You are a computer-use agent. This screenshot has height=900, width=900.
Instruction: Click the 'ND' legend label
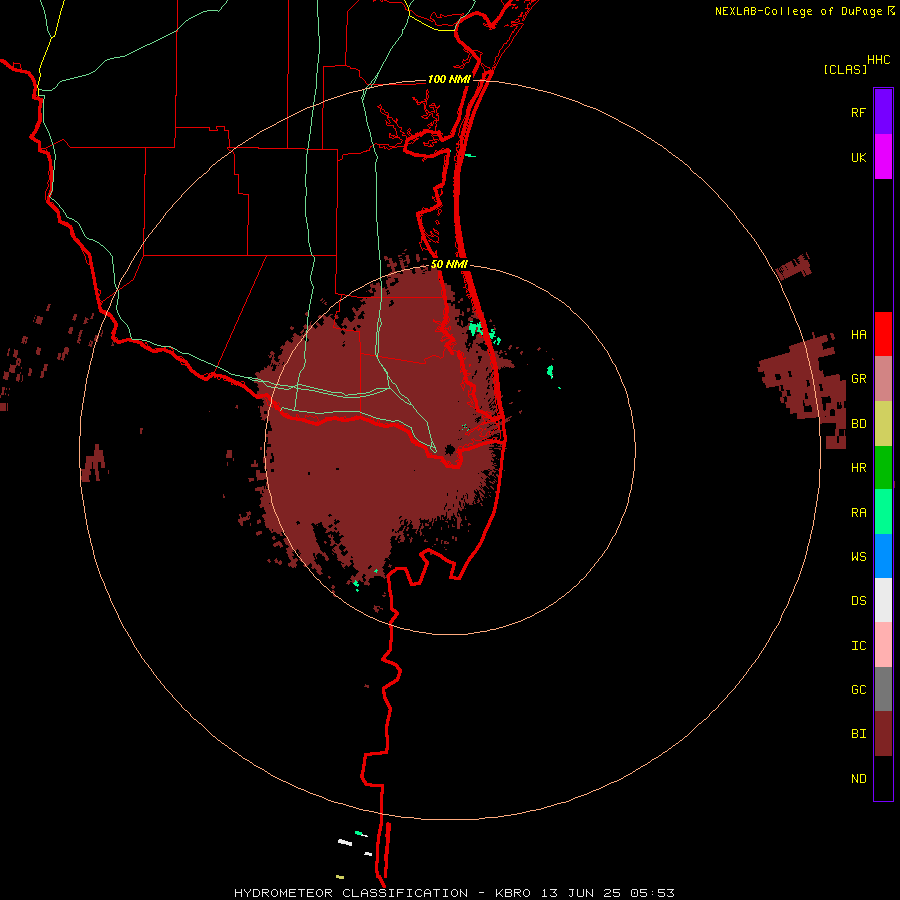point(858,779)
